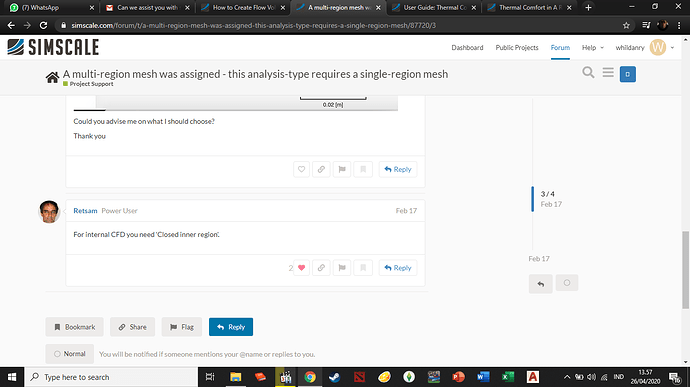
Task: Like the first post with heart icon
Action: click(x=301, y=169)
